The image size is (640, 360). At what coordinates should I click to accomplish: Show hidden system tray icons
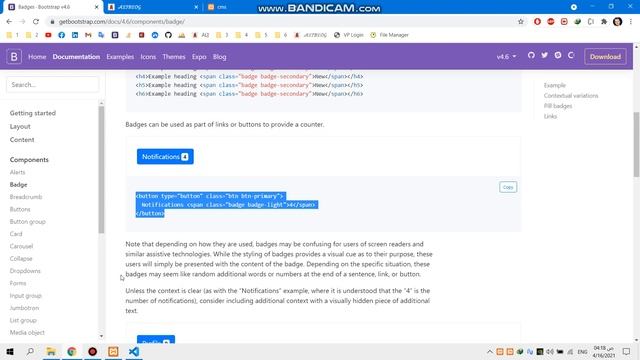490,351
